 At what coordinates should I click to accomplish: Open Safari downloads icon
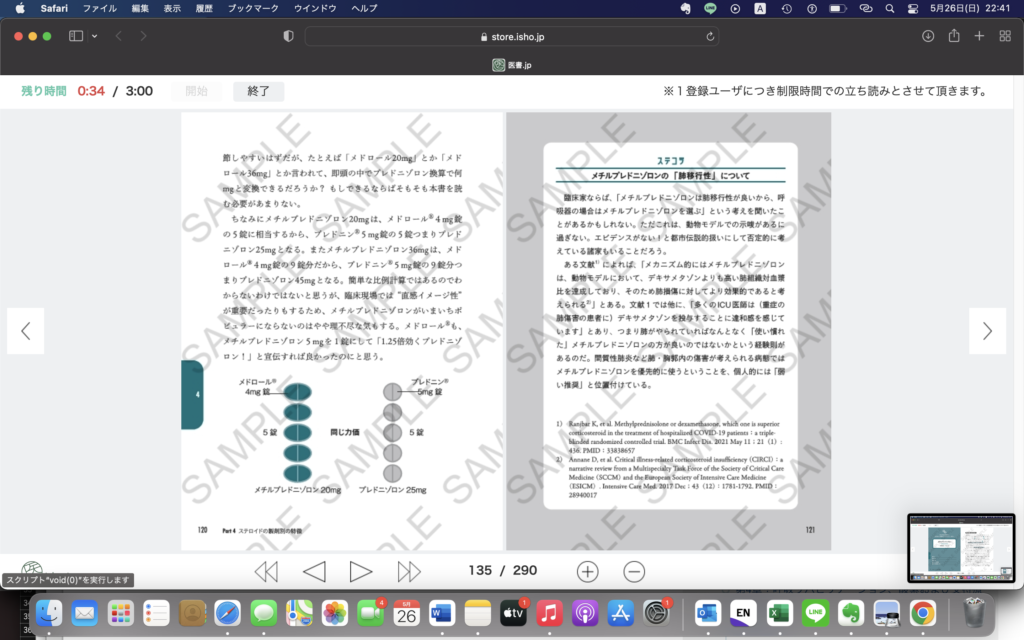[x=928, y=36]
